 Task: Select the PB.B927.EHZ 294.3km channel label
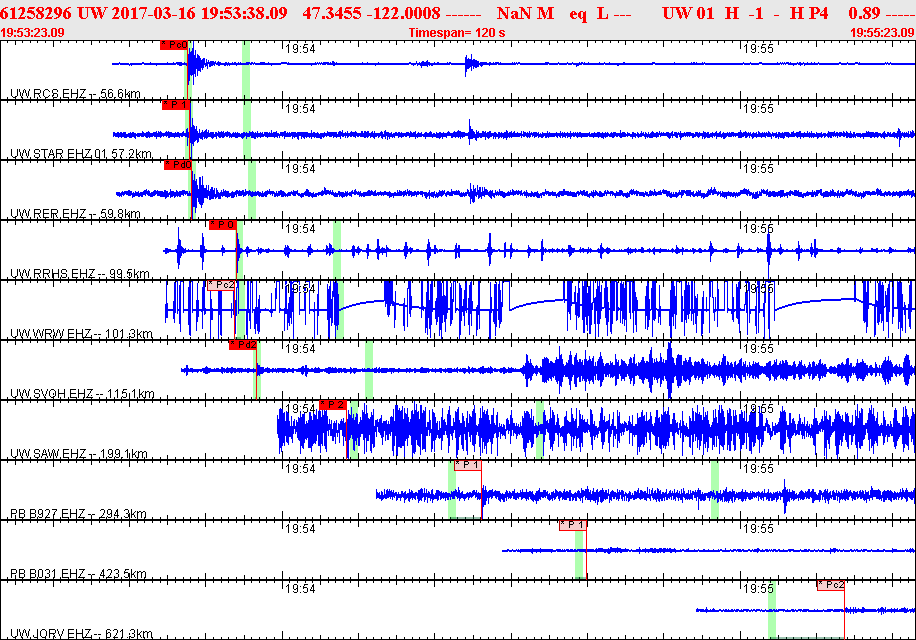click(78, 514)
